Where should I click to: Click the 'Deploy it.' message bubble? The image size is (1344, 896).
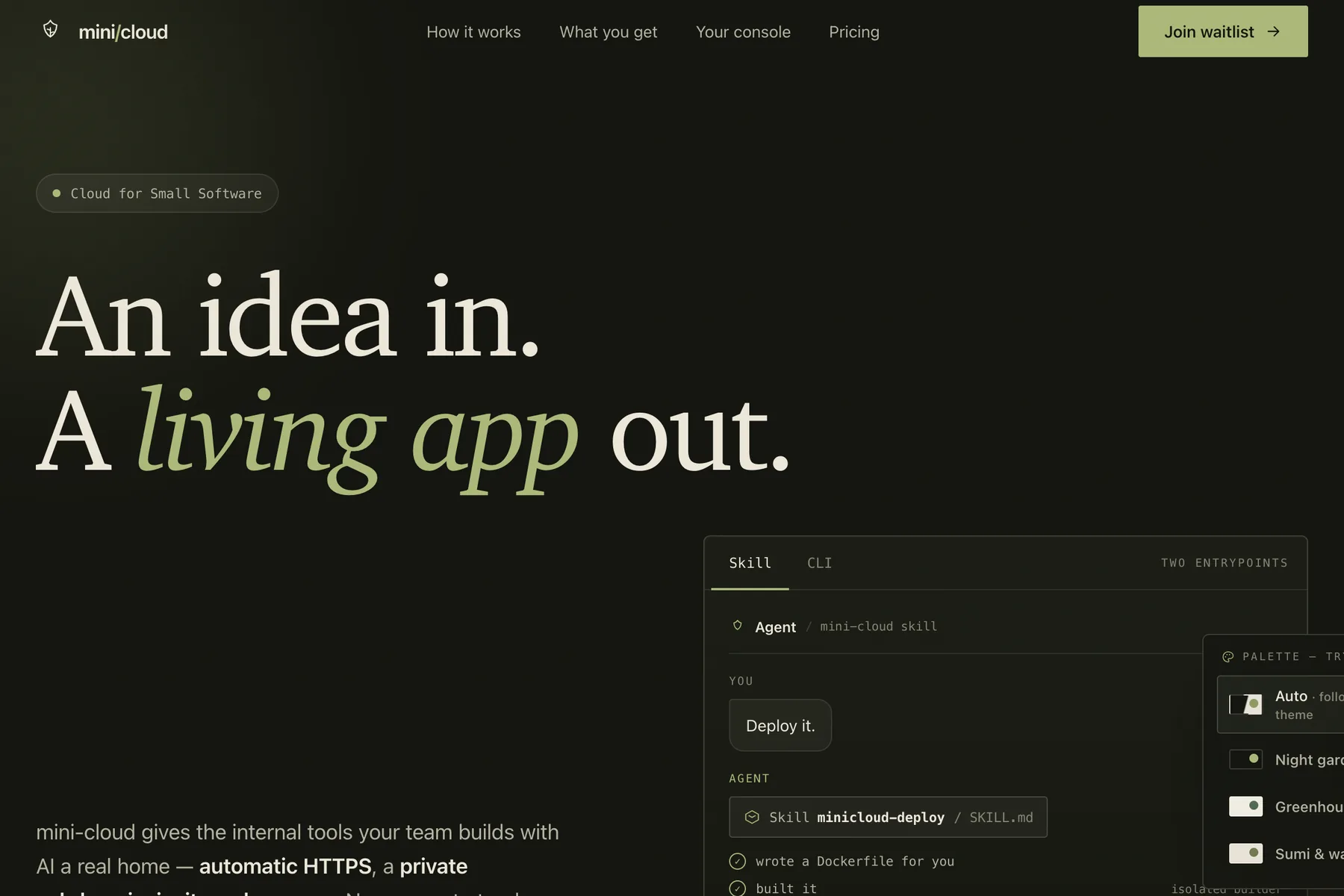(x=780, y=725)
